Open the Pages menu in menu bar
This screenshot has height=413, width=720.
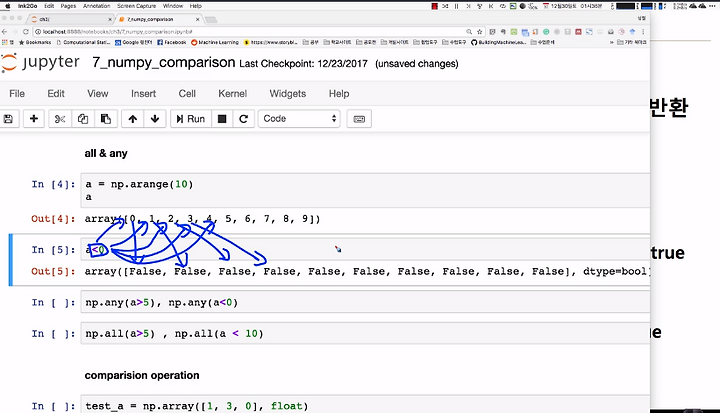pyautogui.click(x=68, y=6)
